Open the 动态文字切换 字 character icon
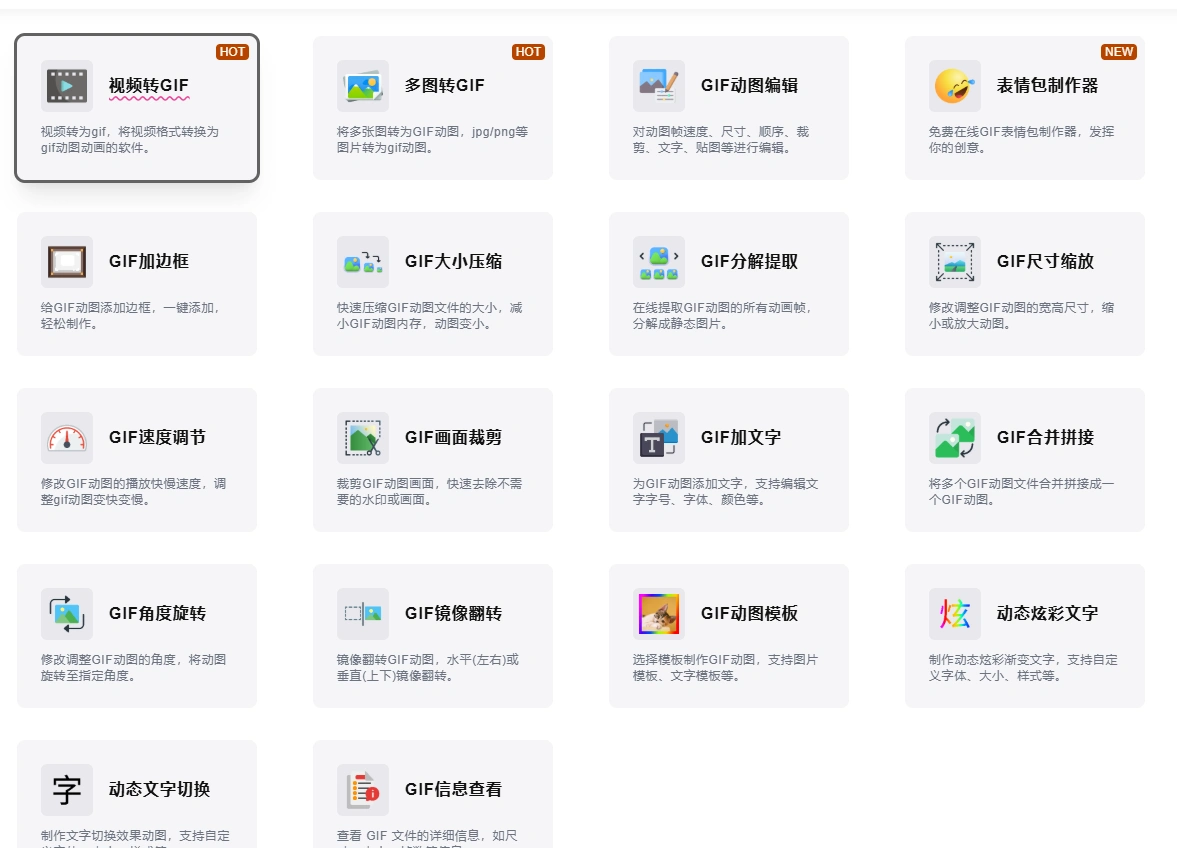1177x848 pixels. click(66, 790)
